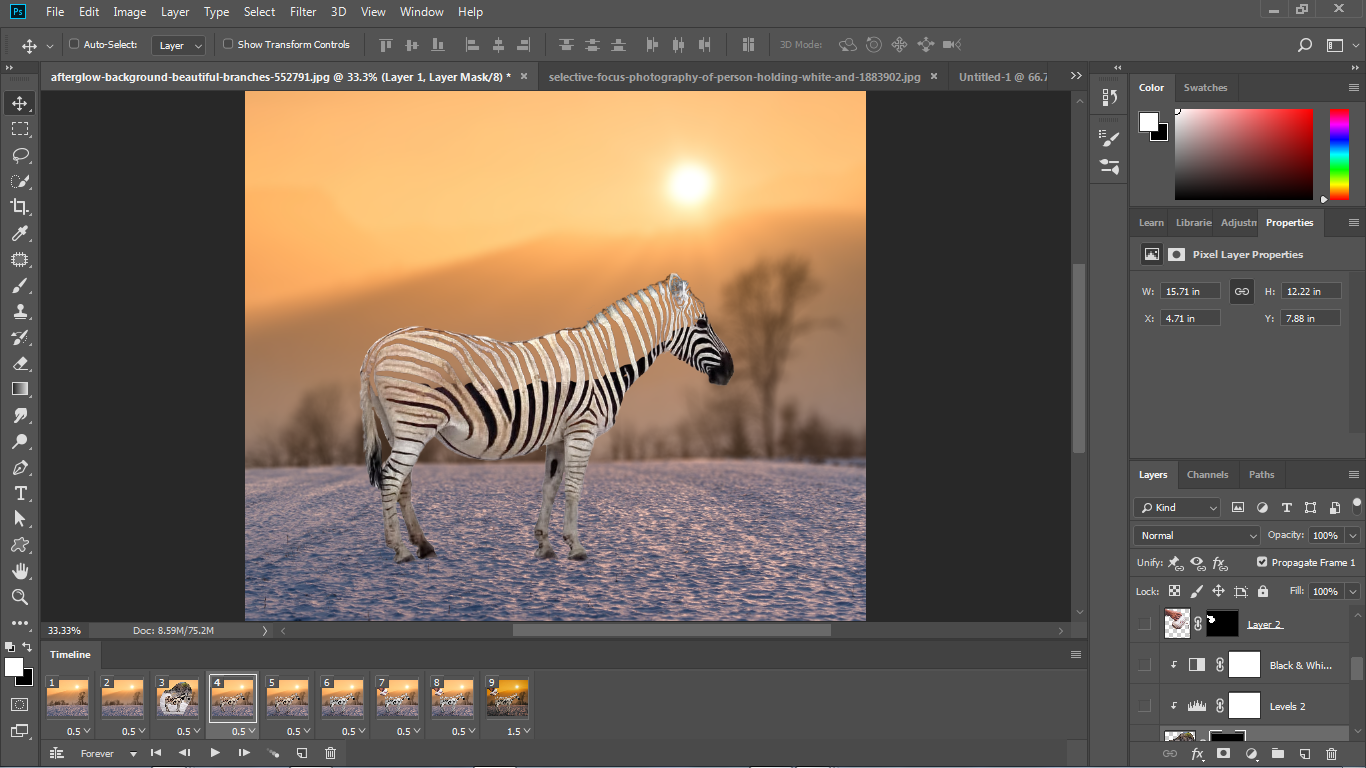Viewport: 1366px width, 768px height.
Task: Lock transparent pixels checkerboard icon
Action: pyautogui.click(x=1175, y=591)
